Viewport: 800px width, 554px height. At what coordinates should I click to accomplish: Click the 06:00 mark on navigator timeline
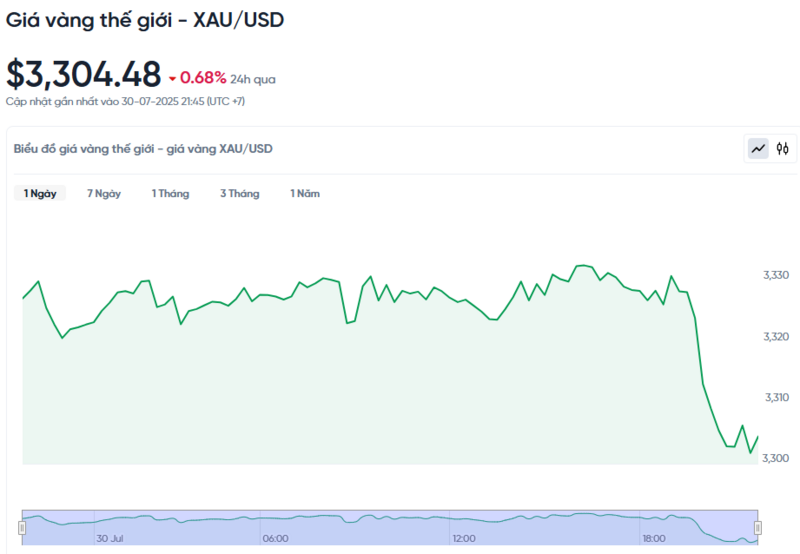(x=275, y=538)
